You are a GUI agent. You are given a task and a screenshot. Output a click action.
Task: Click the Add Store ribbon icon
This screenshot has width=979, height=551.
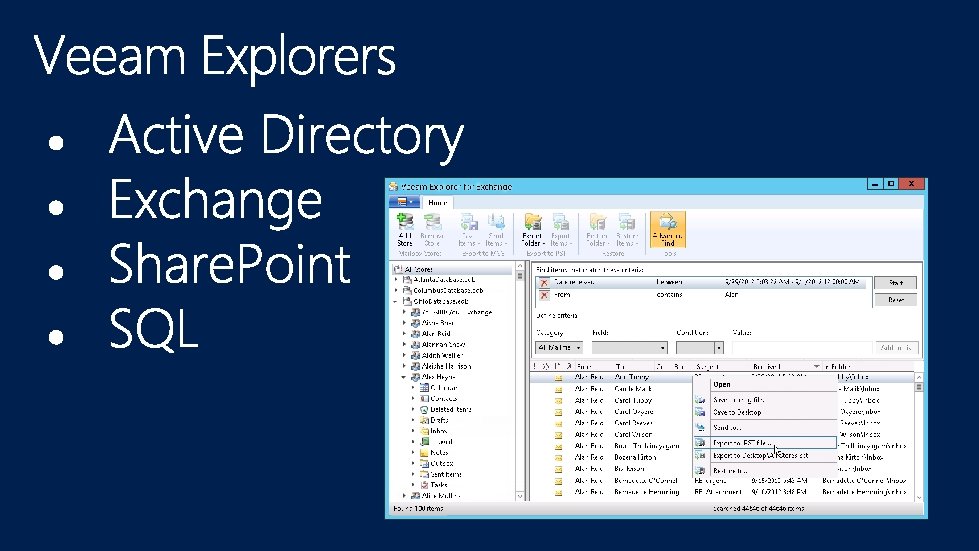coord(405,230)
